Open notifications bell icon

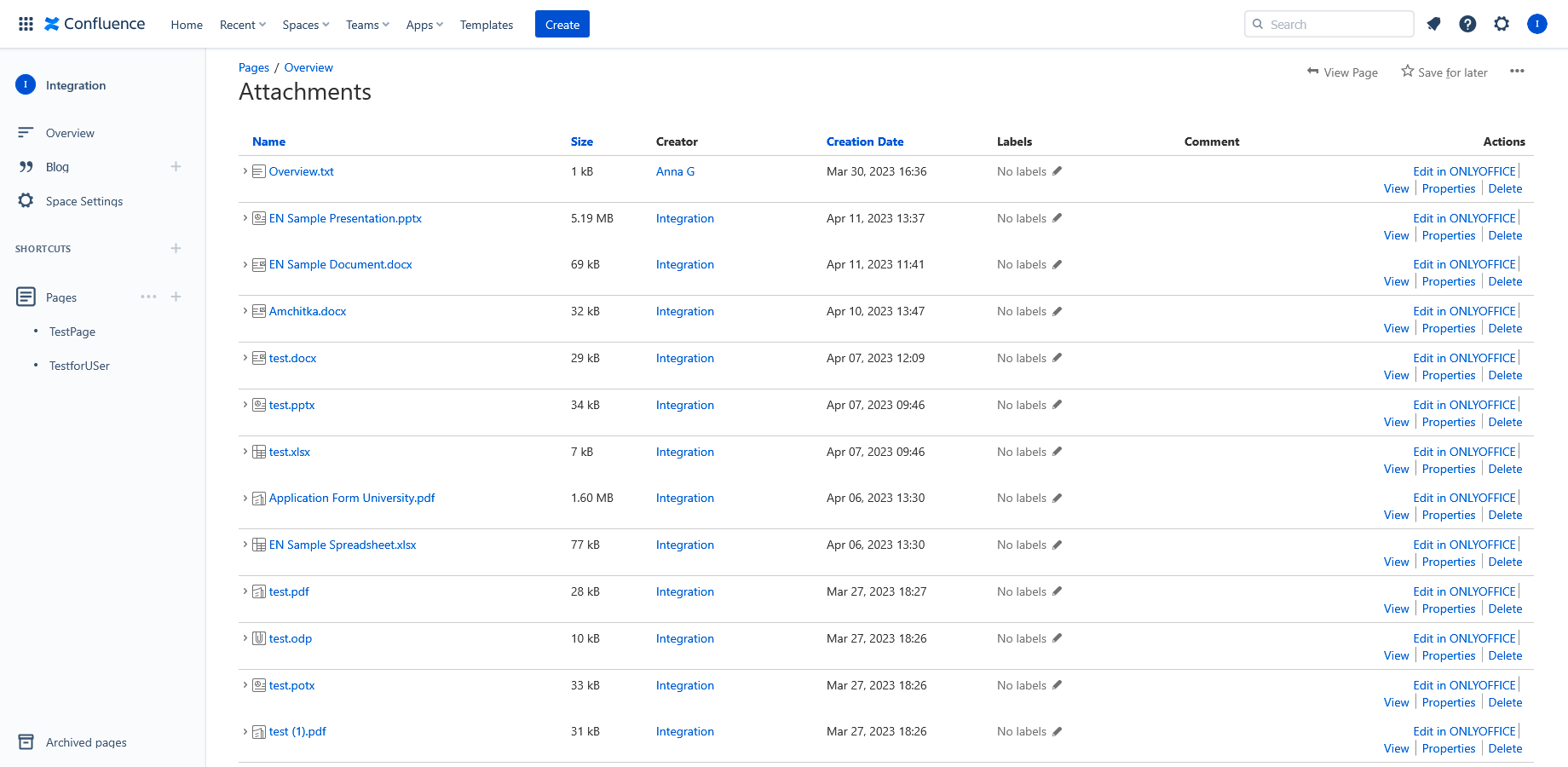[1433, 24]
